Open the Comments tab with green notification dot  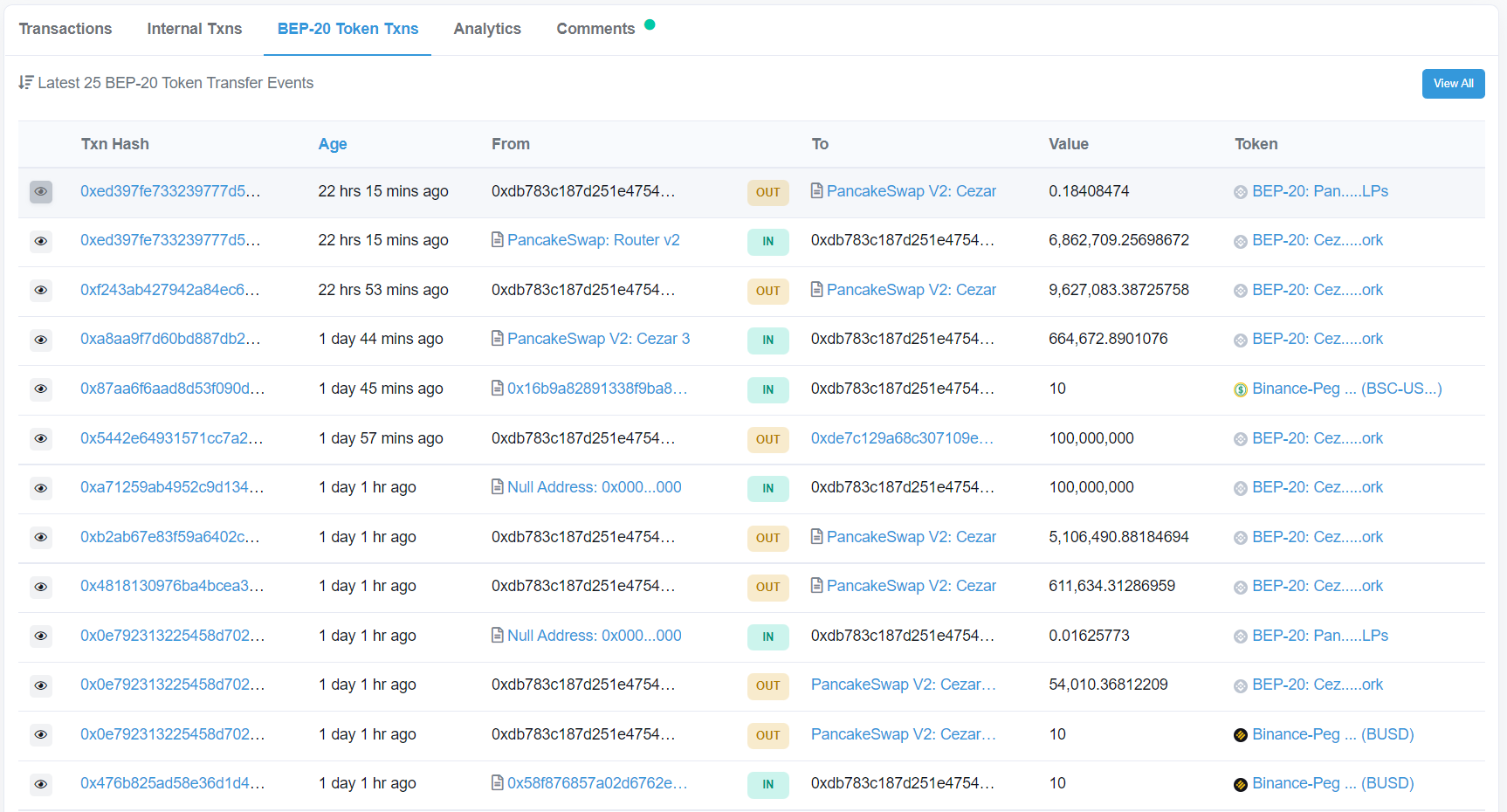[595, 29]
